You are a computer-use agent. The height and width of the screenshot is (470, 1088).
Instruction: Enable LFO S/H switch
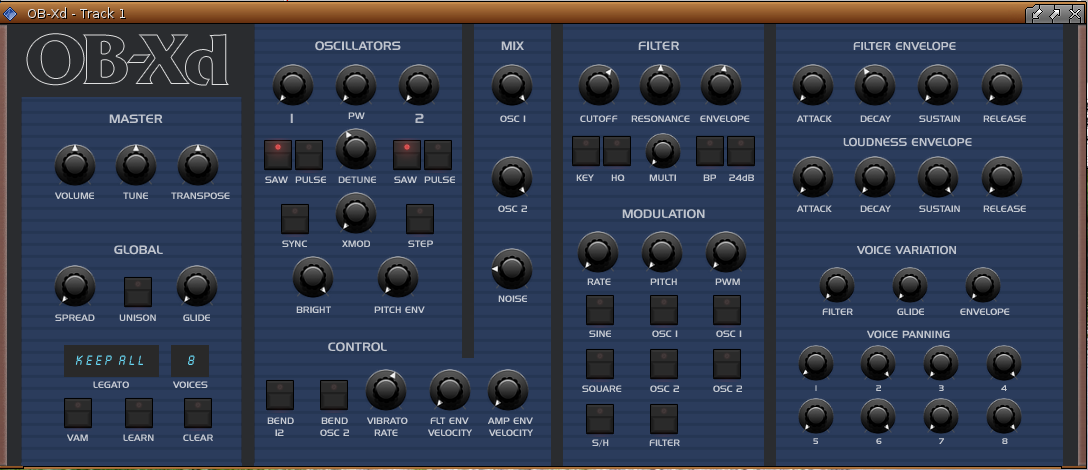click(600, 419)
